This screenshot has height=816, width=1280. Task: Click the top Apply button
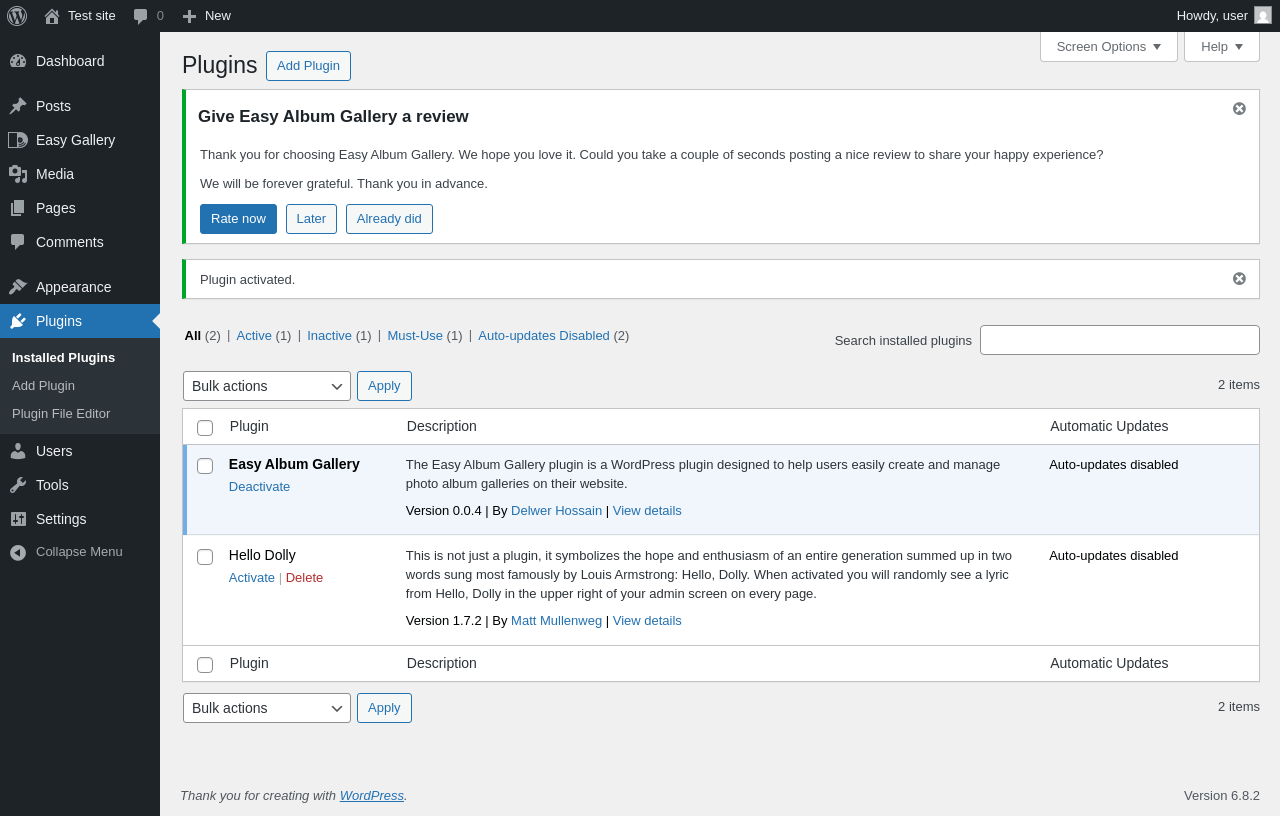coord(384,386)
